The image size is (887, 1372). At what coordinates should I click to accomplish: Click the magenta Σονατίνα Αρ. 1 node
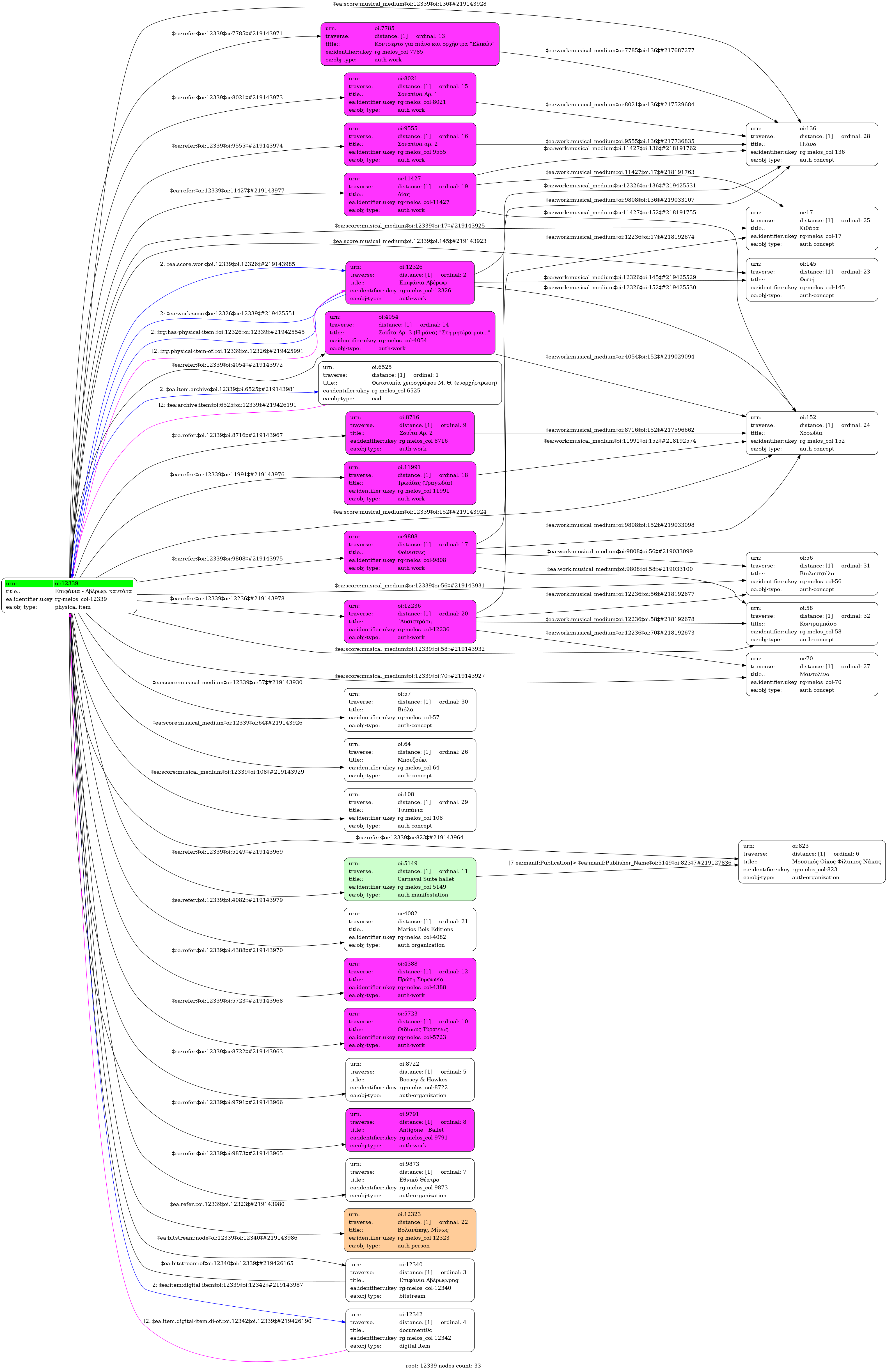[409, 94]
